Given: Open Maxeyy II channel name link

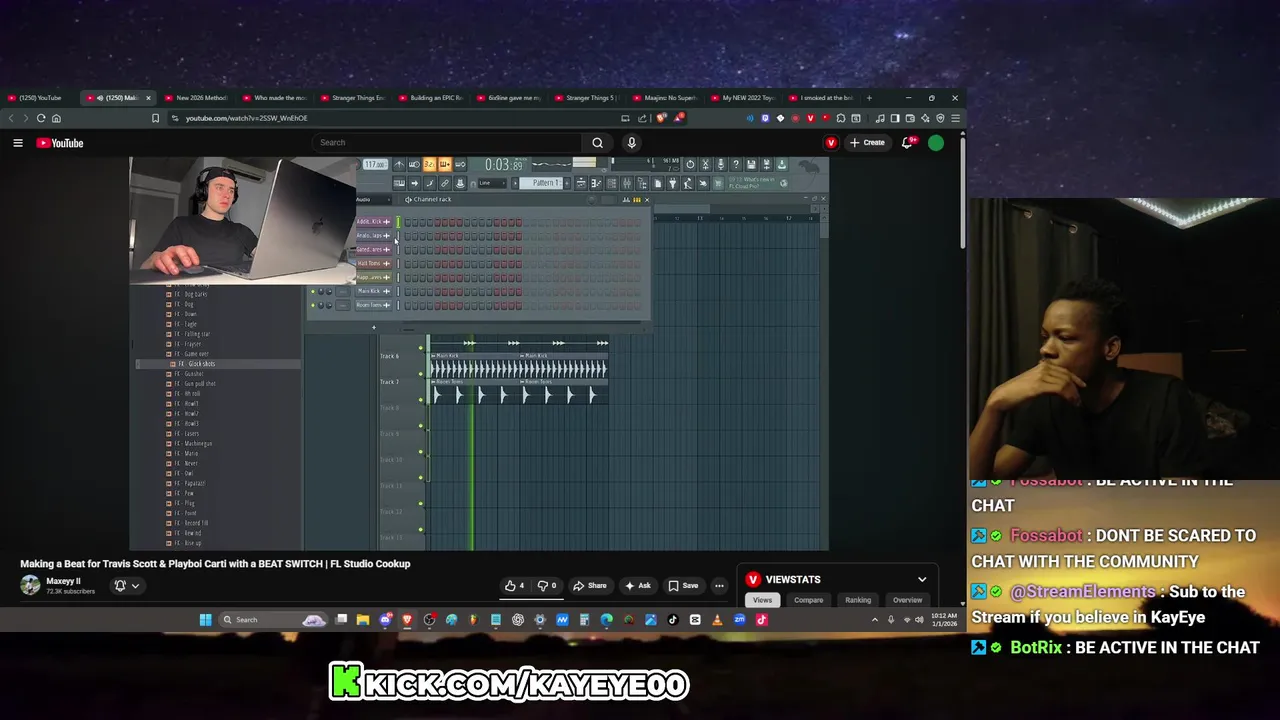Looking at the screenshot, I should point(63,581).
